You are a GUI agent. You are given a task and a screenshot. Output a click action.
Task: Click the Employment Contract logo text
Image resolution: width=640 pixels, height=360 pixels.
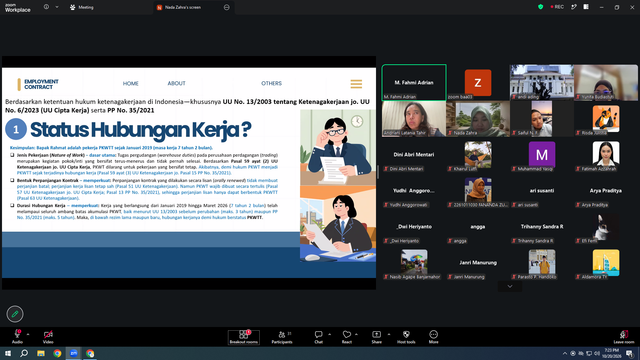[41, 84]
